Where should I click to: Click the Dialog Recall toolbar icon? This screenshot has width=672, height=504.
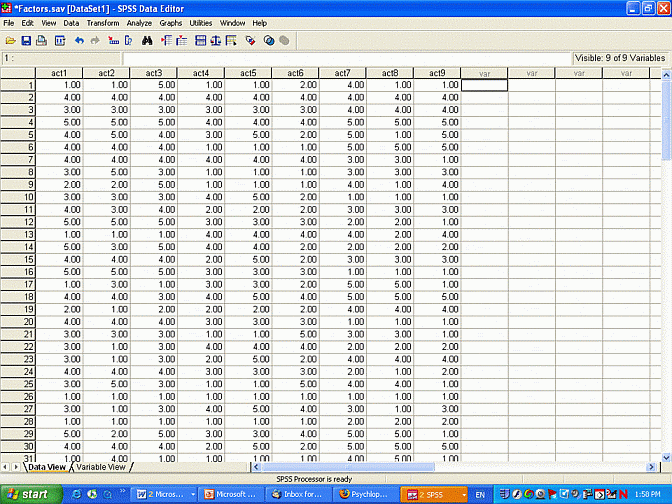point(59,40)
